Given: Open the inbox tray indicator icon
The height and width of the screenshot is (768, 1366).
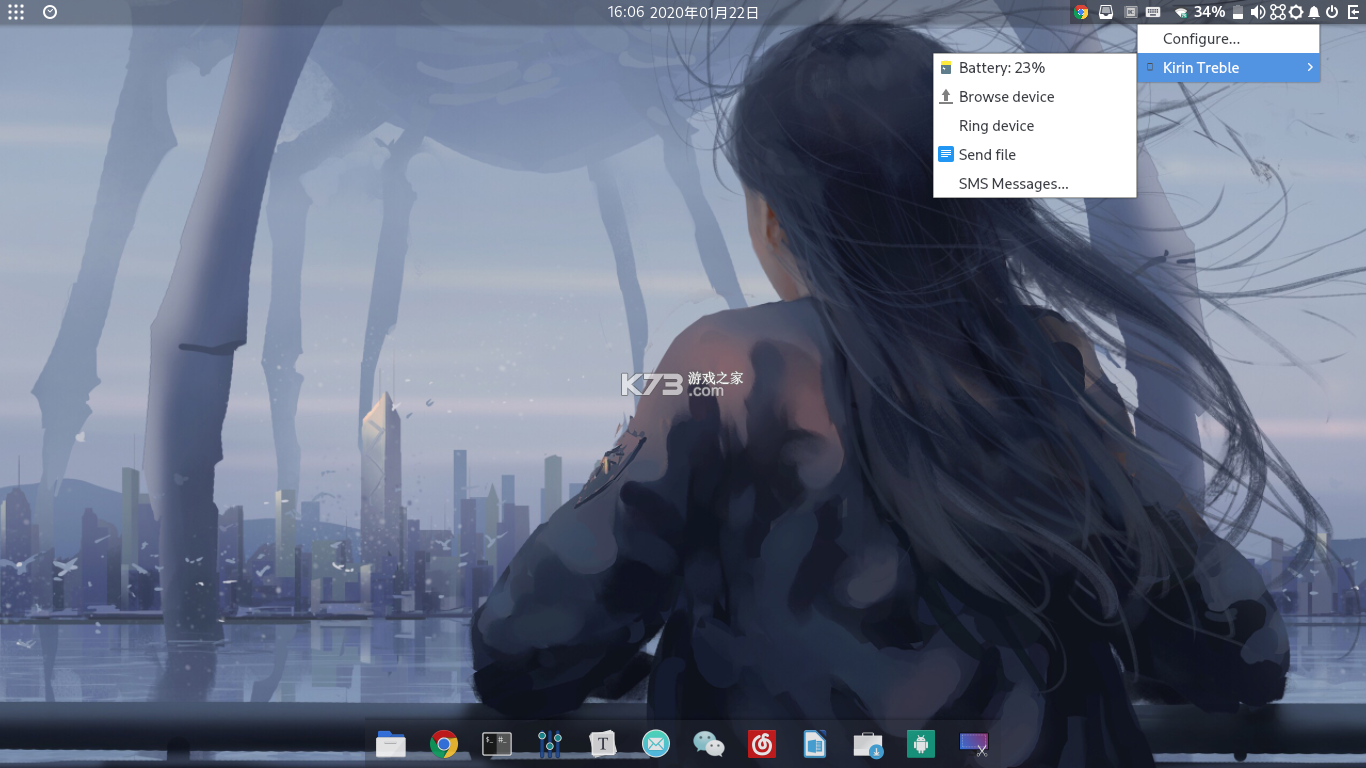Looking at the screenshot, I should pyautogui.click(x=1106, y=12).
